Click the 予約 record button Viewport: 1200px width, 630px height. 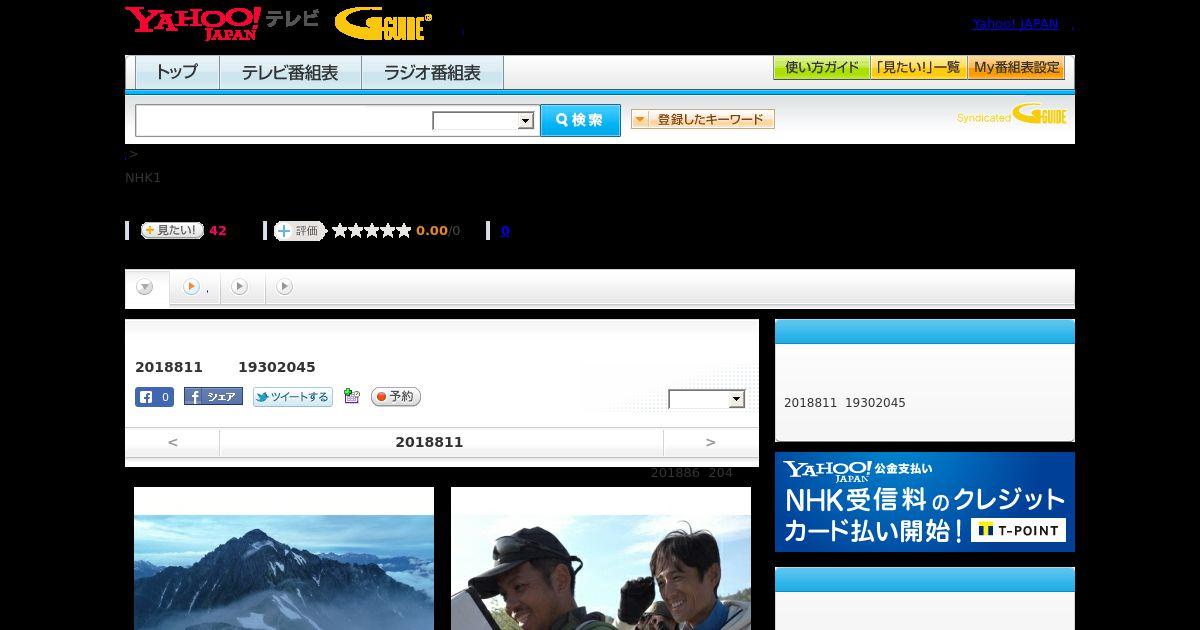click(x=396, y=397)
